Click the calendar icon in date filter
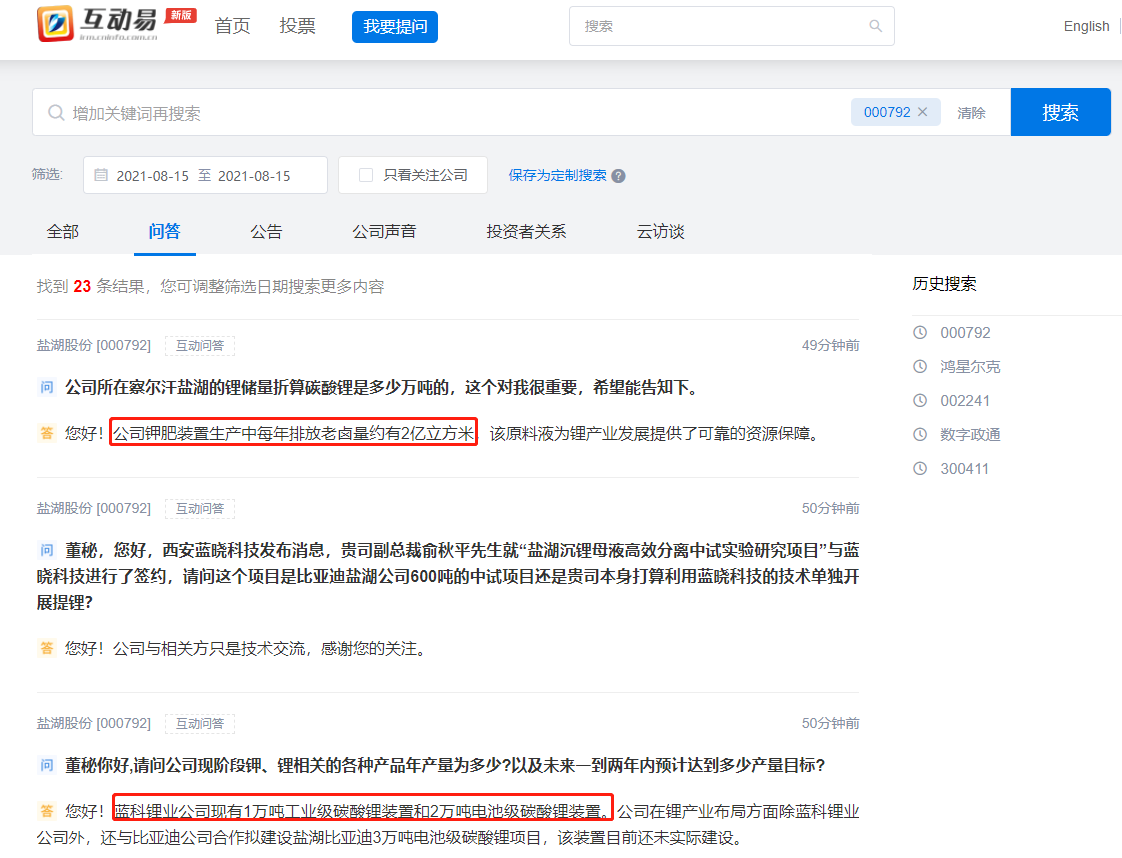1122x858 pixels. 101,175
